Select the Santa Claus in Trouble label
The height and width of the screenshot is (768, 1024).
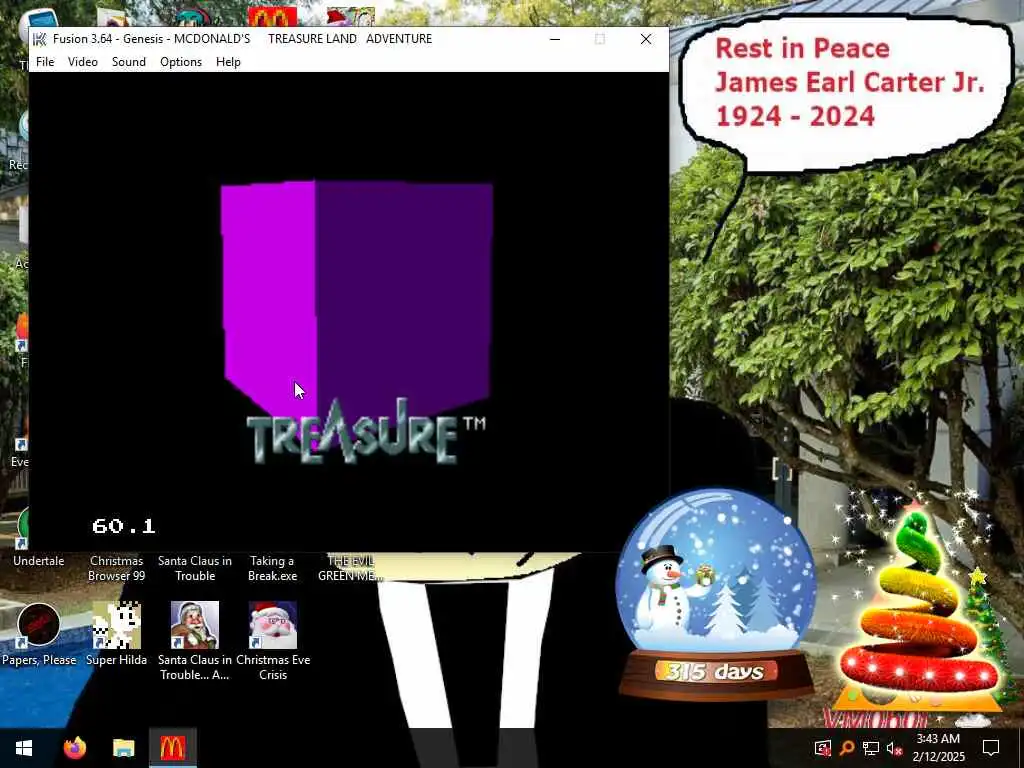point(195,568)
